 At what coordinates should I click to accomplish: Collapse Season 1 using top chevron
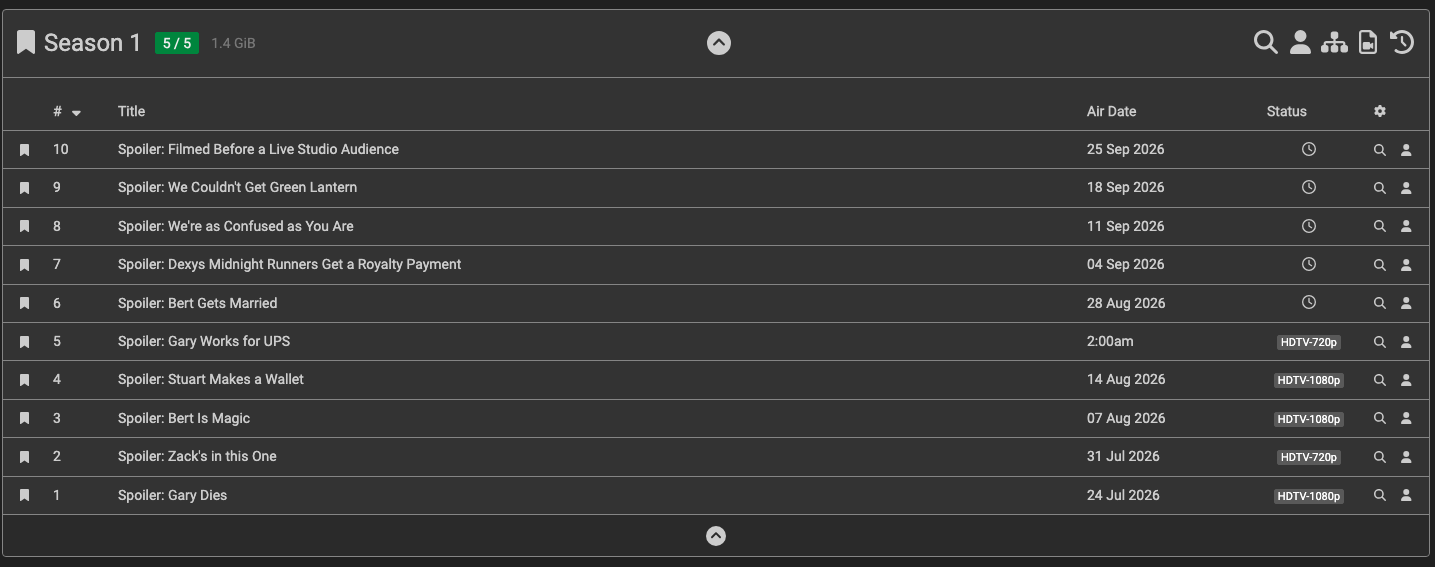(719, 43)
